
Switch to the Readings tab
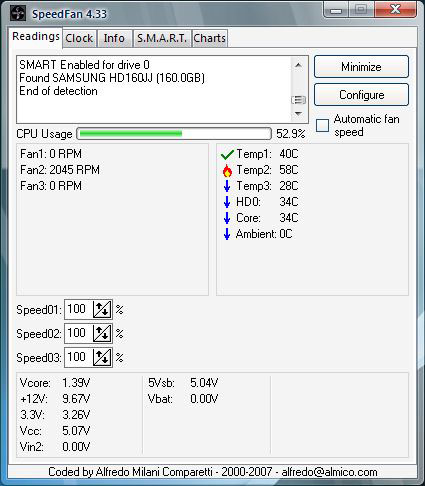[x=36, y=36]
